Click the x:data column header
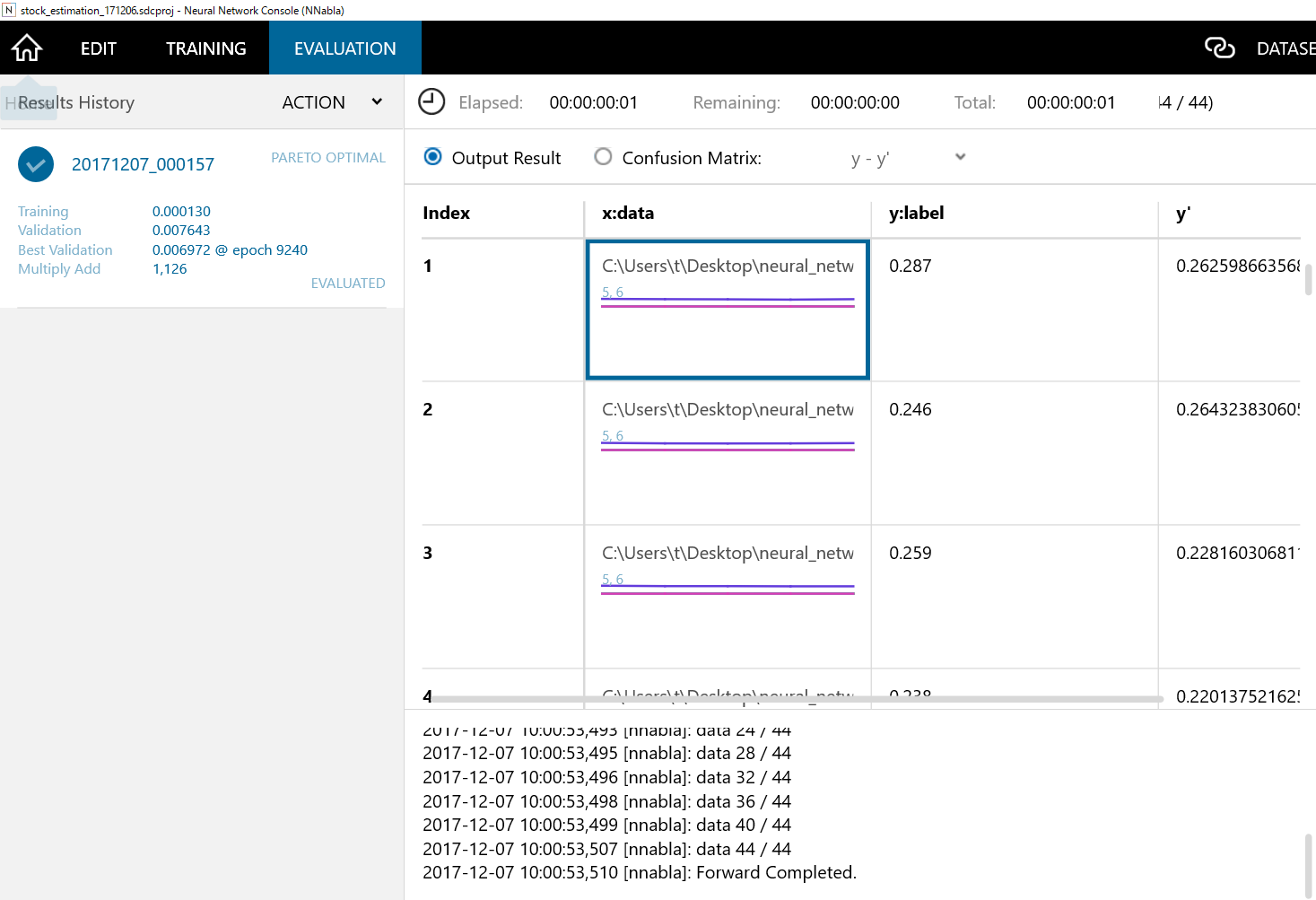Image resolution: width=1316 pixels, height=900 pixels. point(628,214)
